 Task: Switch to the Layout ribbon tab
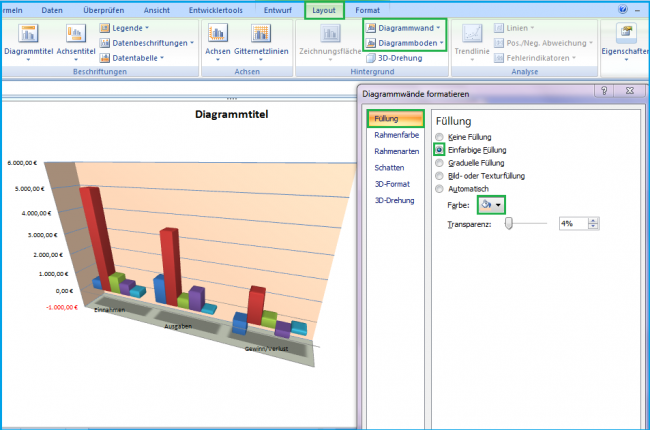324,10
